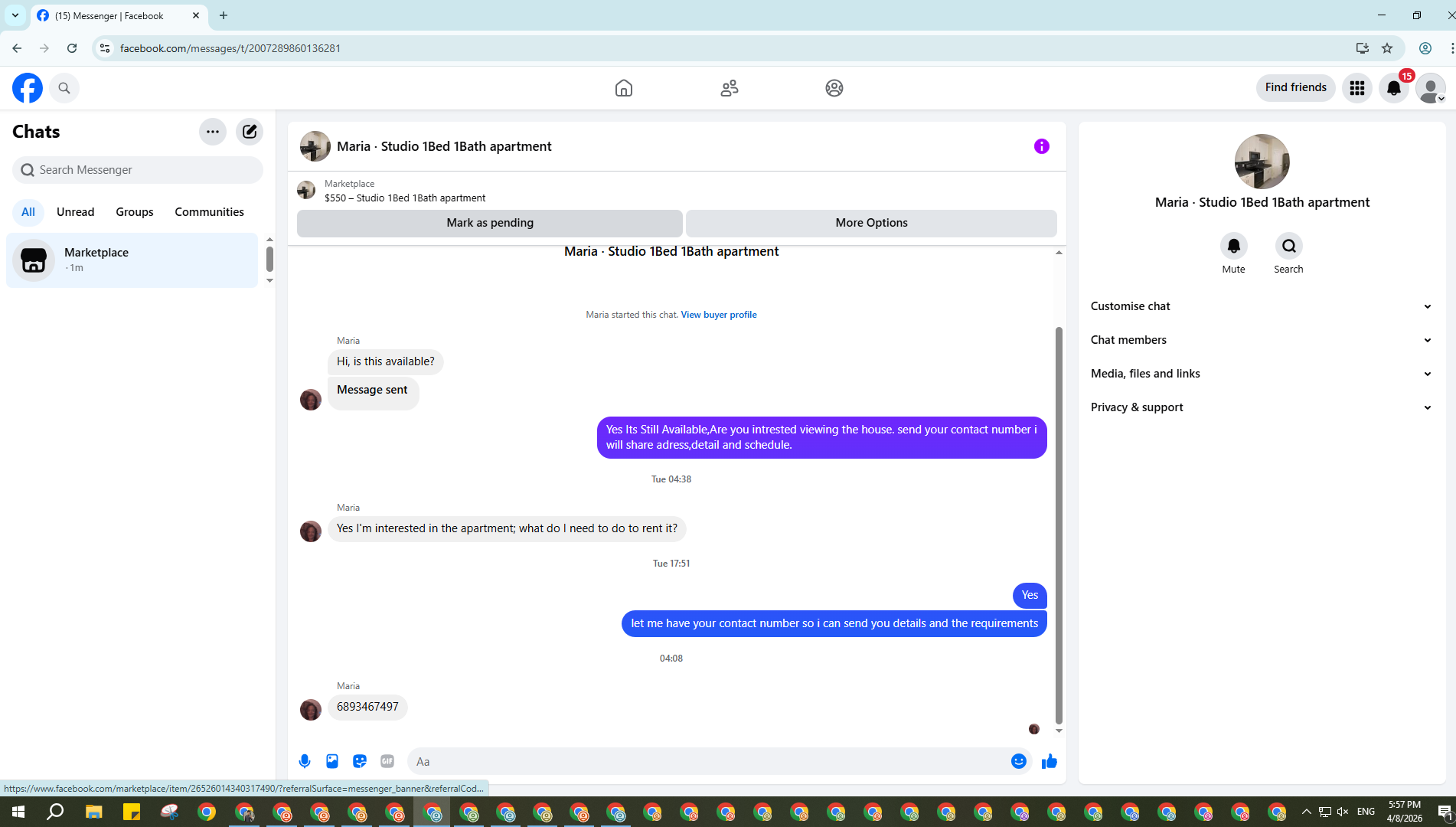Reload the page with refresh icon
The image size is (1456, 827).
coord(72,48)
